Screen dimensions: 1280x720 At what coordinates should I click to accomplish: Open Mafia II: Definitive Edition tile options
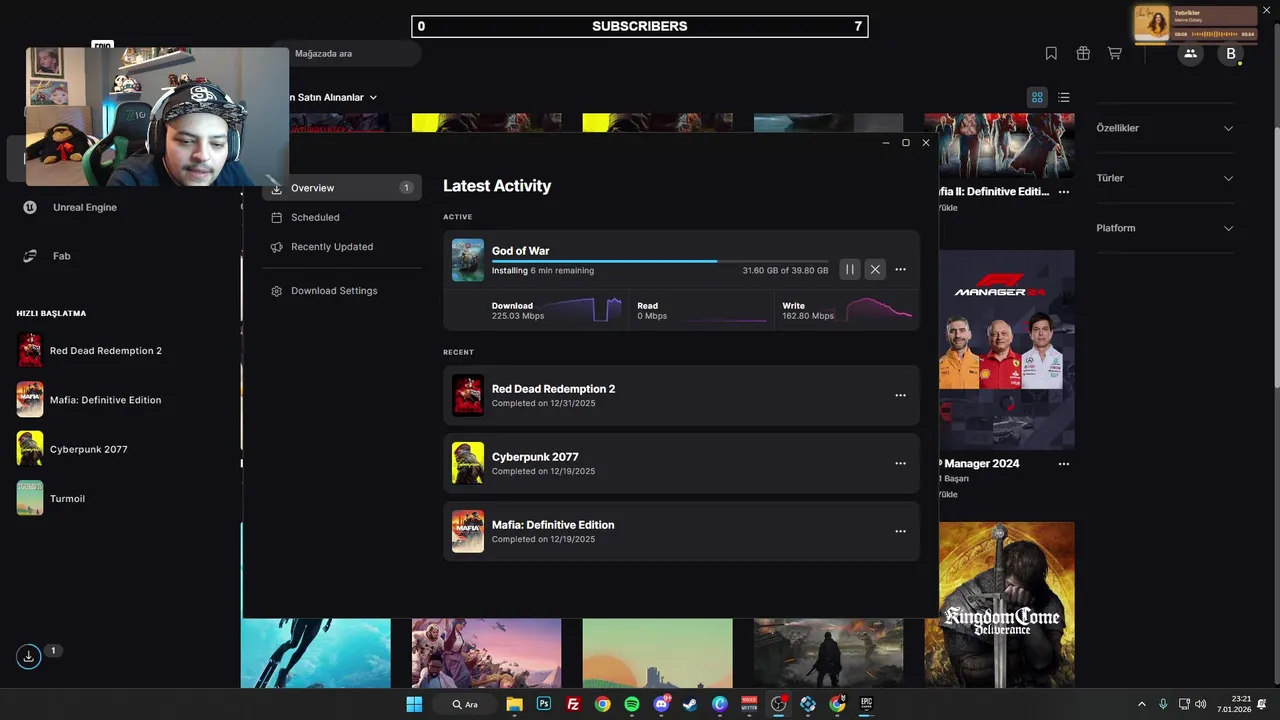tap(1064, 191)
